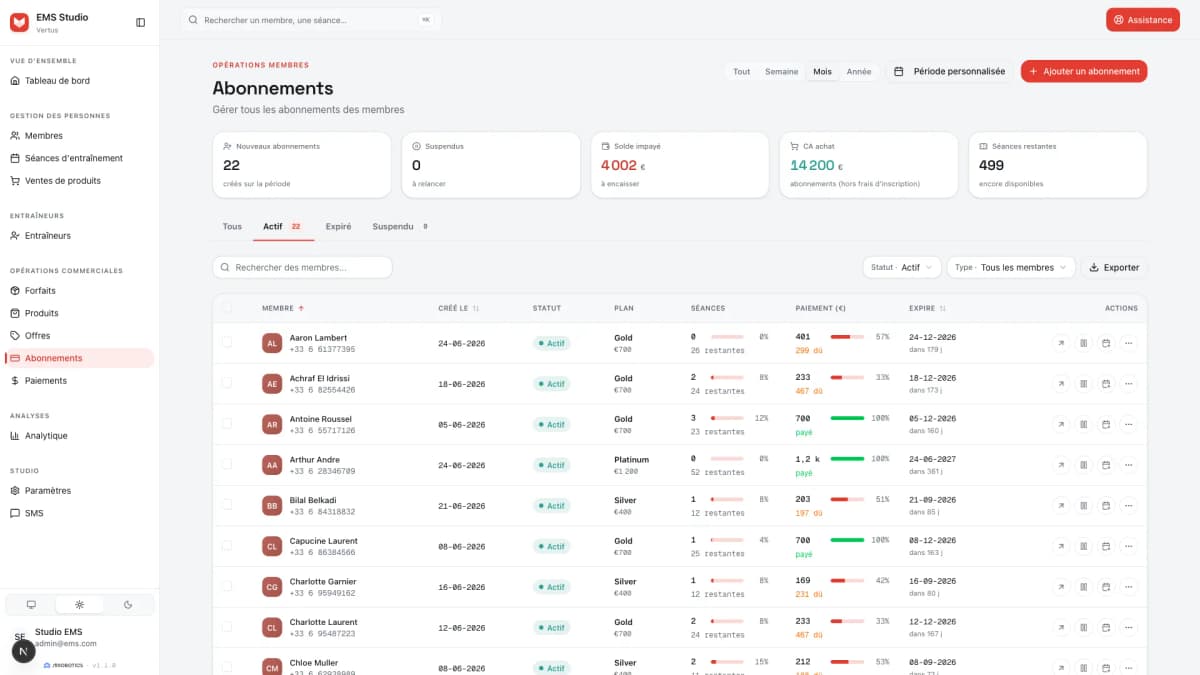Image resolution: width=1200 pixels, height=675 pixels.
Task: Open more actions for the Antoine Roussel row
Action: [1129, 425]
